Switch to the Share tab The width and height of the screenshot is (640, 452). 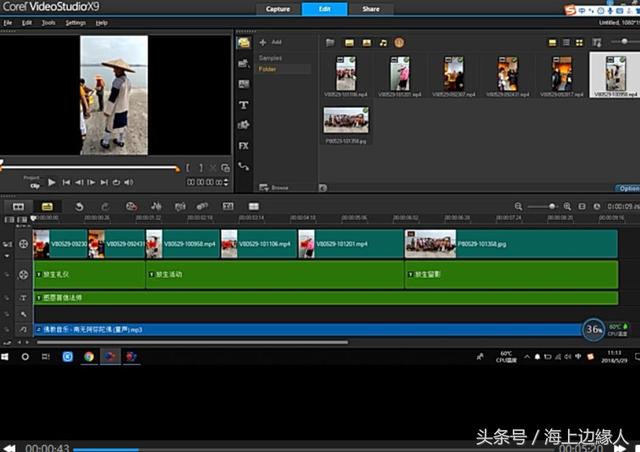pos(371,9)
